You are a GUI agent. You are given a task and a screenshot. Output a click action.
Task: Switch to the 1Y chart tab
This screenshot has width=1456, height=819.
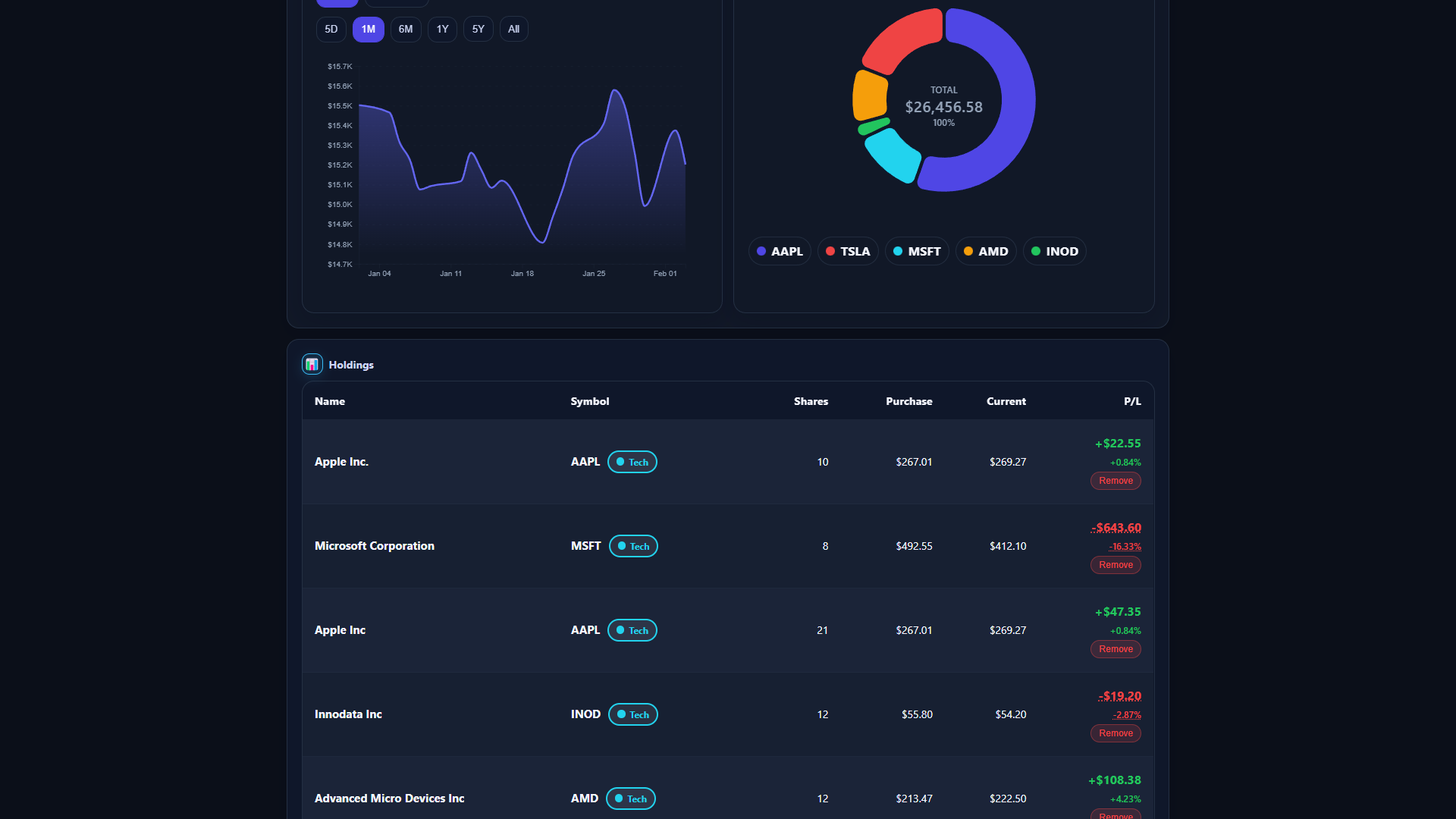[x=442, y=29]
